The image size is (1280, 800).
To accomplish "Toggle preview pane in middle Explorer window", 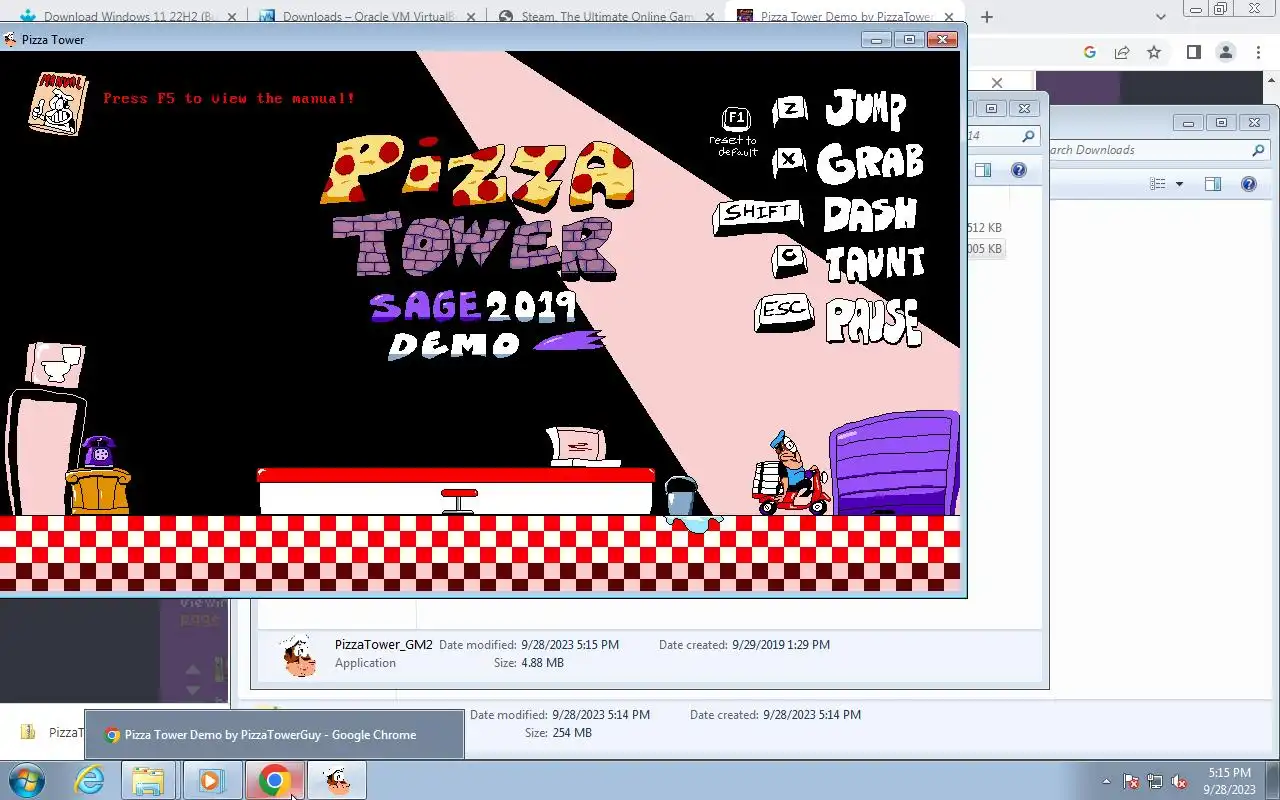I will tap(983, 170).
